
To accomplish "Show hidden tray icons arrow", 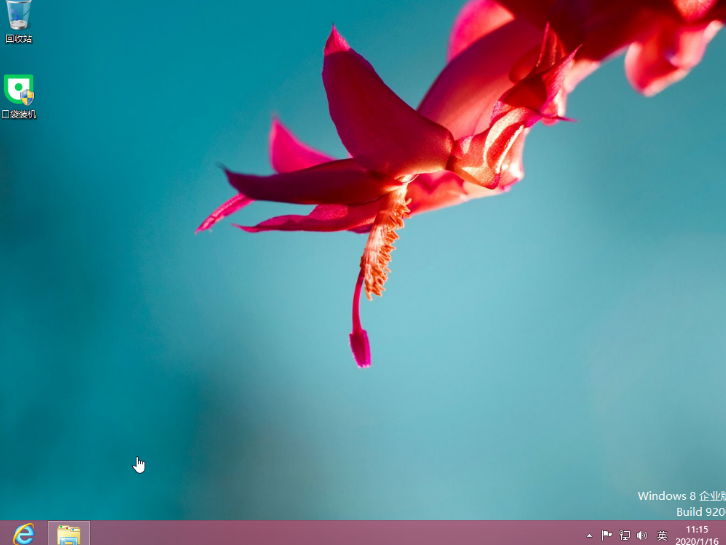I will click(589, 536).
